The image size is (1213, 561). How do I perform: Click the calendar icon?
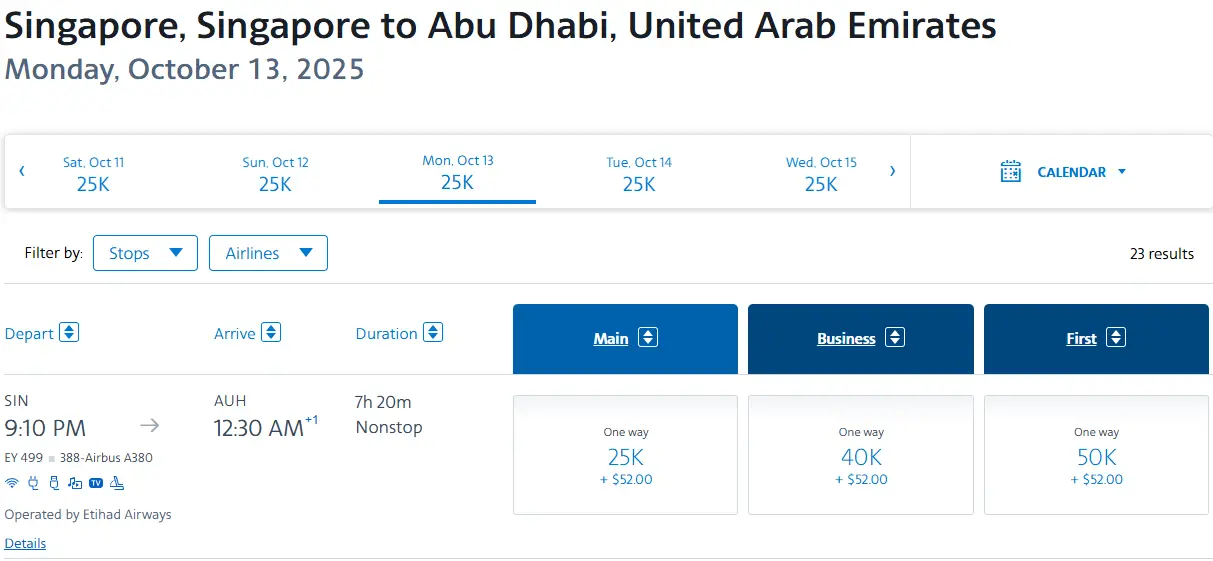pyautogui.click(x=1011, y=172)
